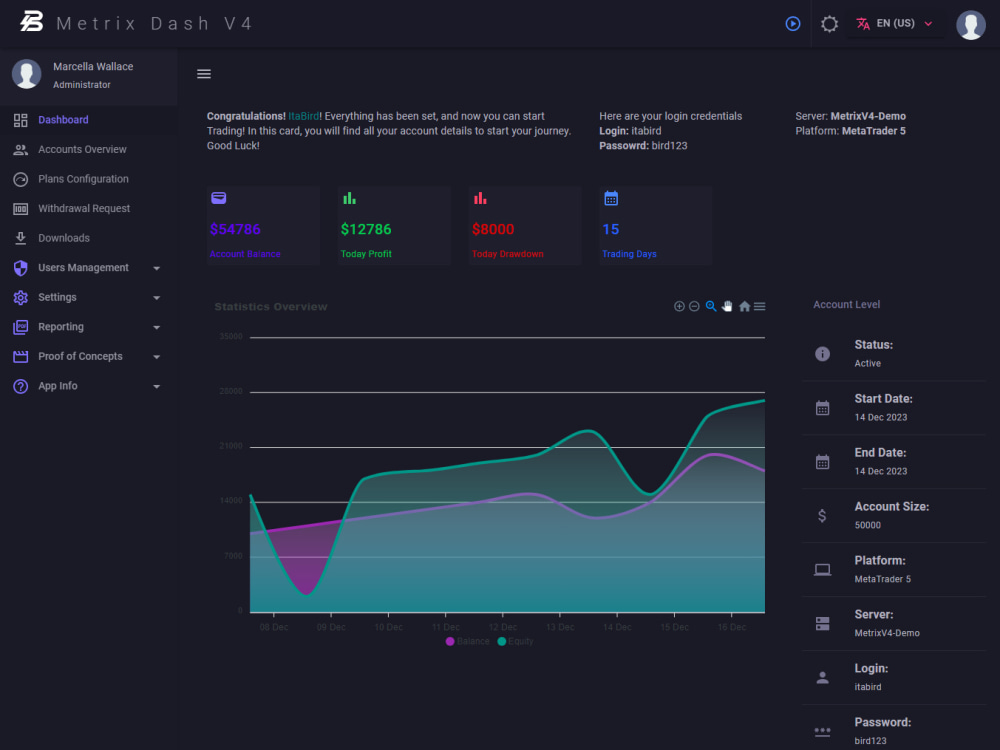Click the zoom-out icon above the chart
Image resolution: width=1000 pixels, height=750 pixels.
pyautogui.click(x=694, y=306)
